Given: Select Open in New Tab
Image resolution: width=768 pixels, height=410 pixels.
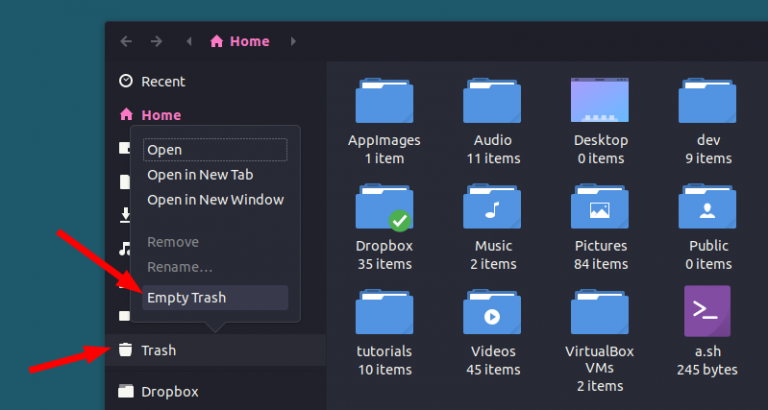Looking at the screenshot, I should pyautogui.click(x=200, y=175).
